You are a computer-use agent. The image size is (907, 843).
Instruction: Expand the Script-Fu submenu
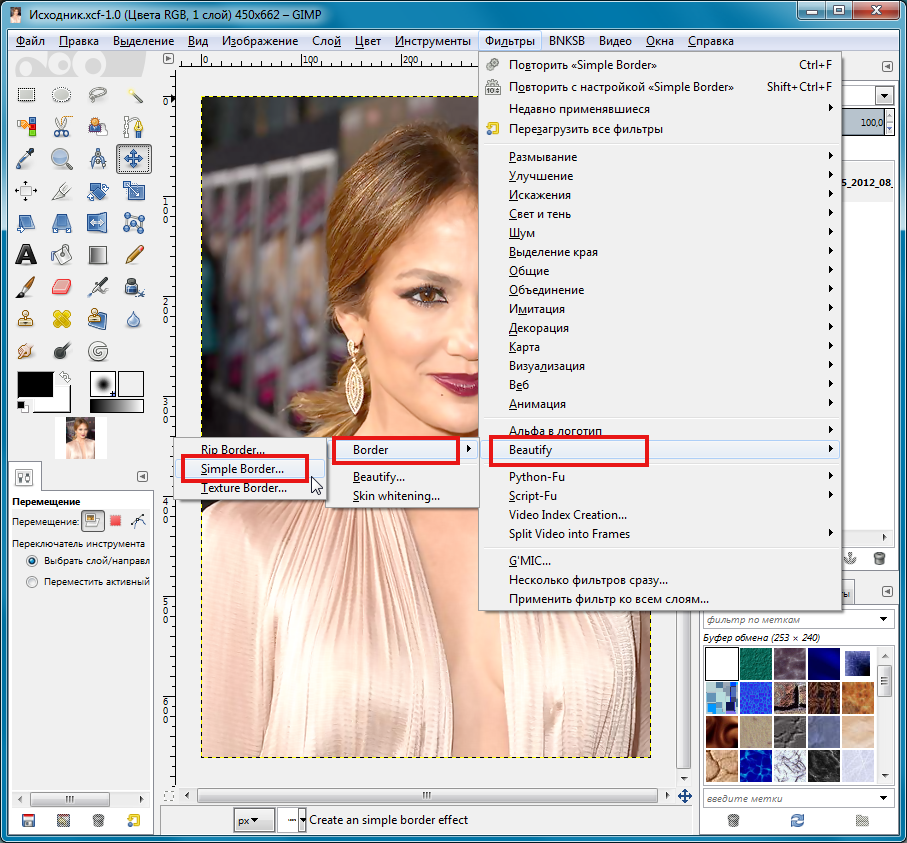[x=659, y=496]
